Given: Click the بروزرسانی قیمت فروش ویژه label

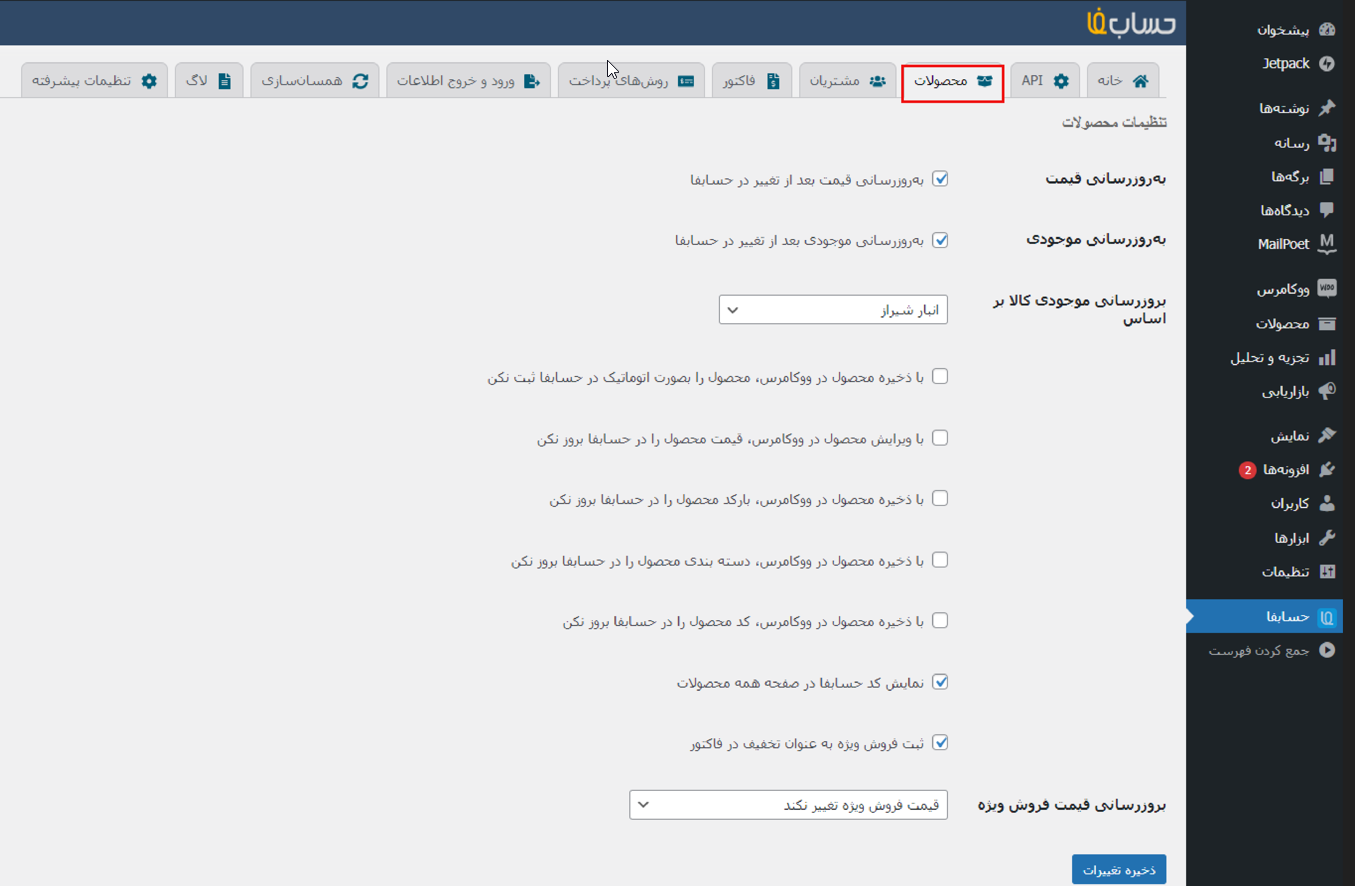Looking at the screenshot, I should click(1072, 804).
